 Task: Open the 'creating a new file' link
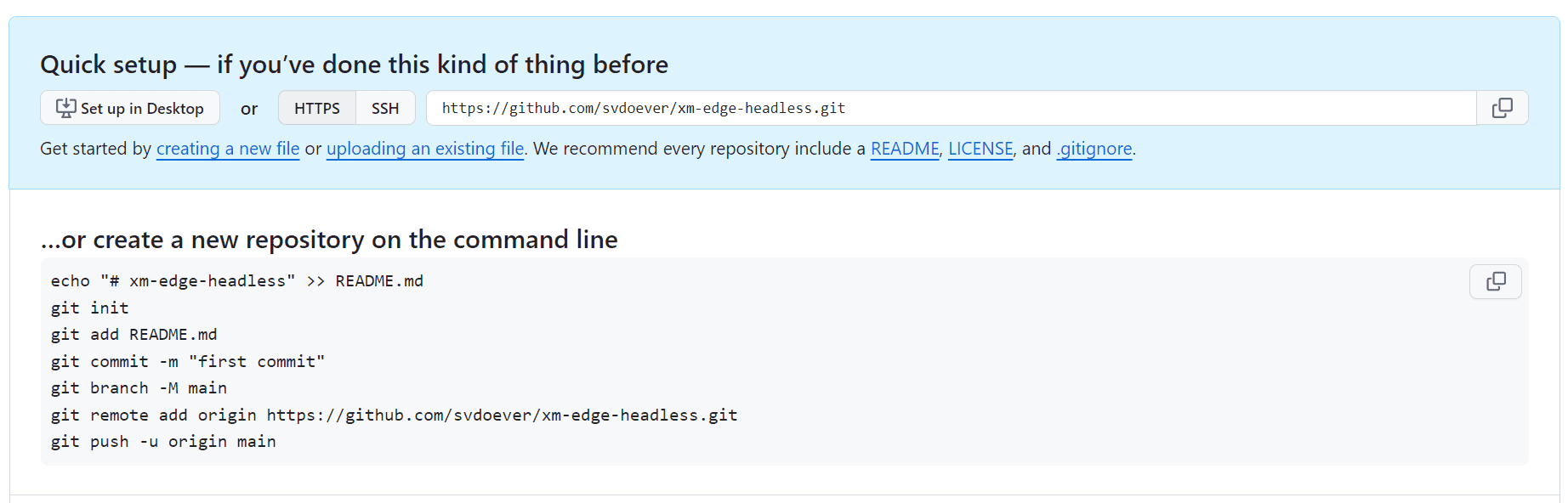(x=228, y=149)
